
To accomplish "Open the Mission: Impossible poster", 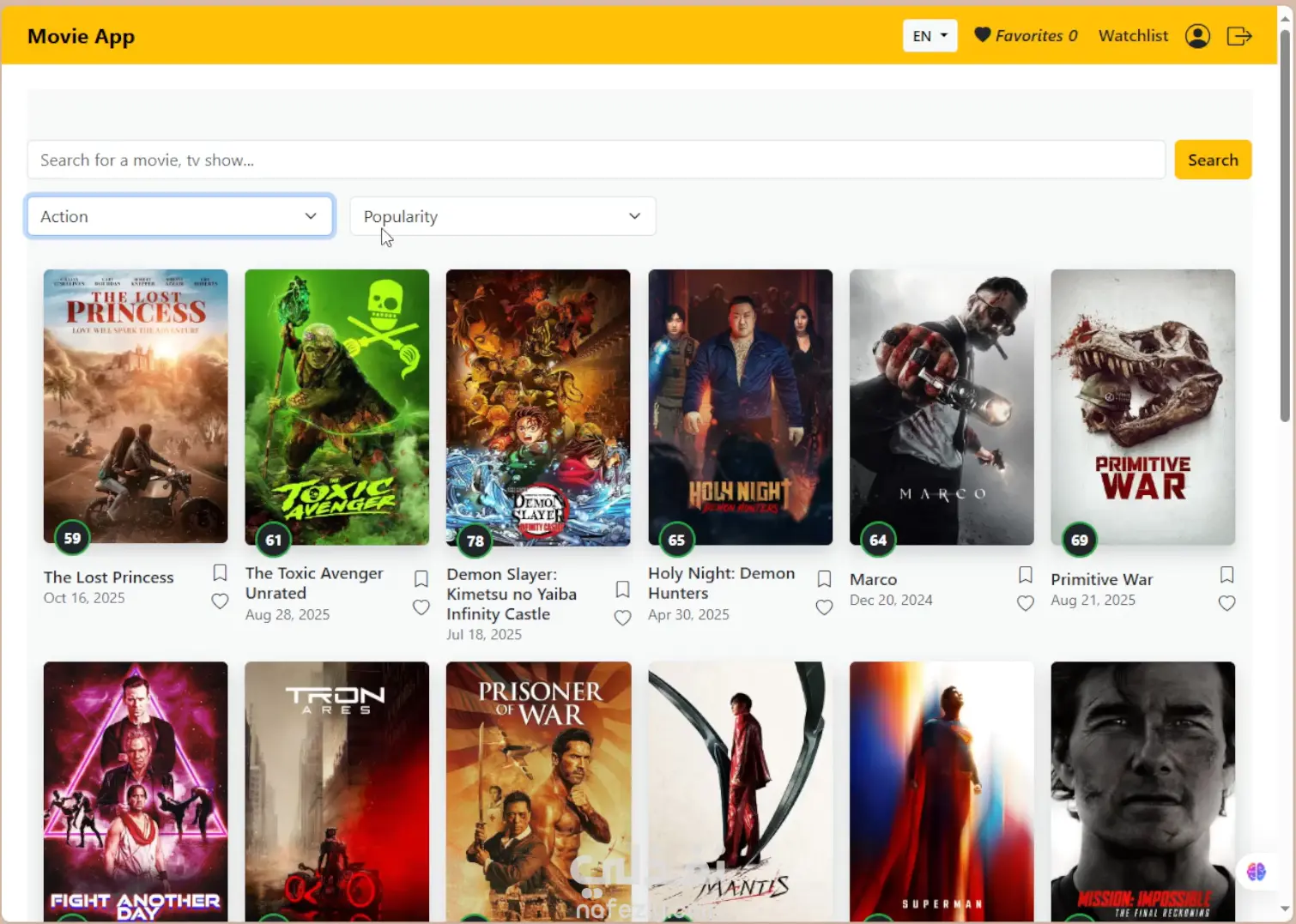I will [1143, 792].
